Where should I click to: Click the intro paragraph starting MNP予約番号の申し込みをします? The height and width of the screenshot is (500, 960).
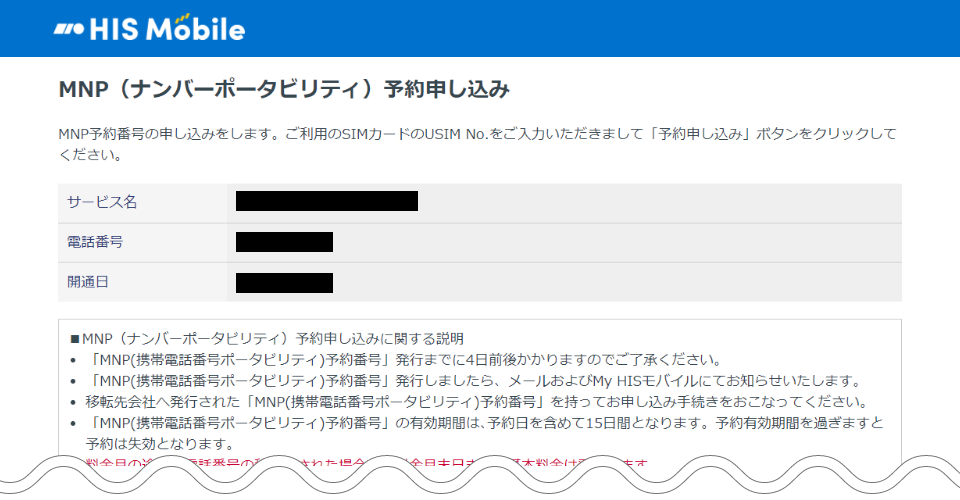477,144
